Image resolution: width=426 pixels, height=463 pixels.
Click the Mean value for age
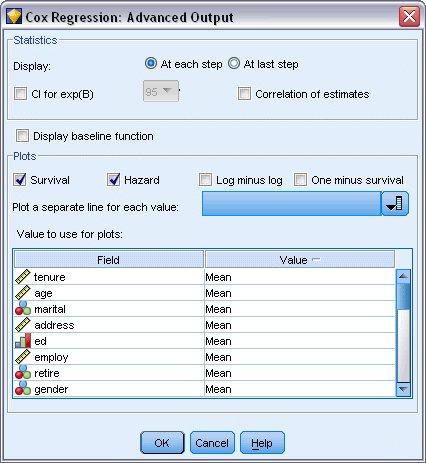218,293
